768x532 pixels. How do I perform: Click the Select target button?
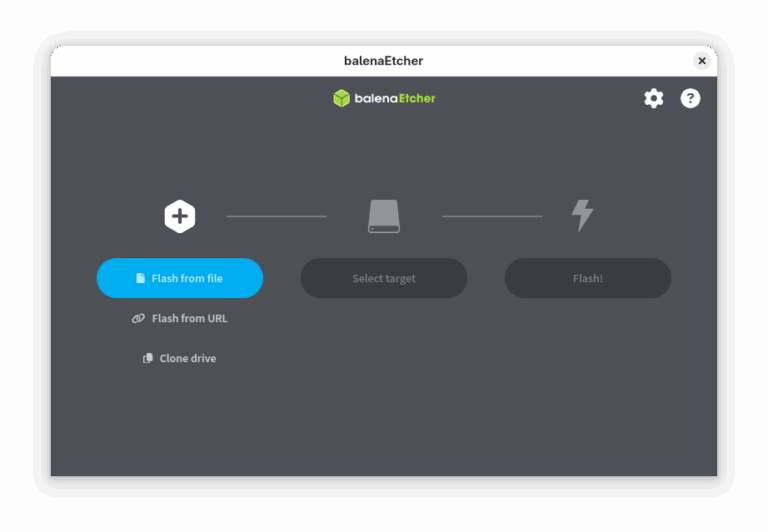(384, 278)
